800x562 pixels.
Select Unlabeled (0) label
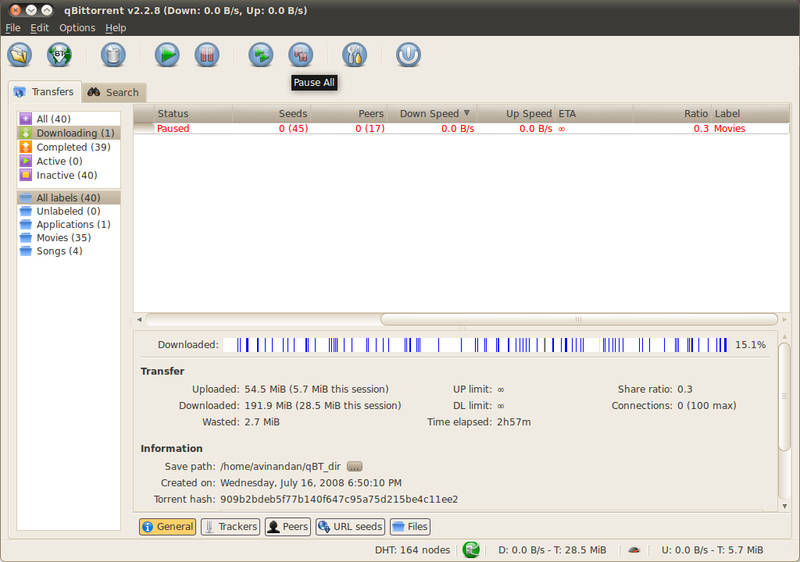point(68,211)
